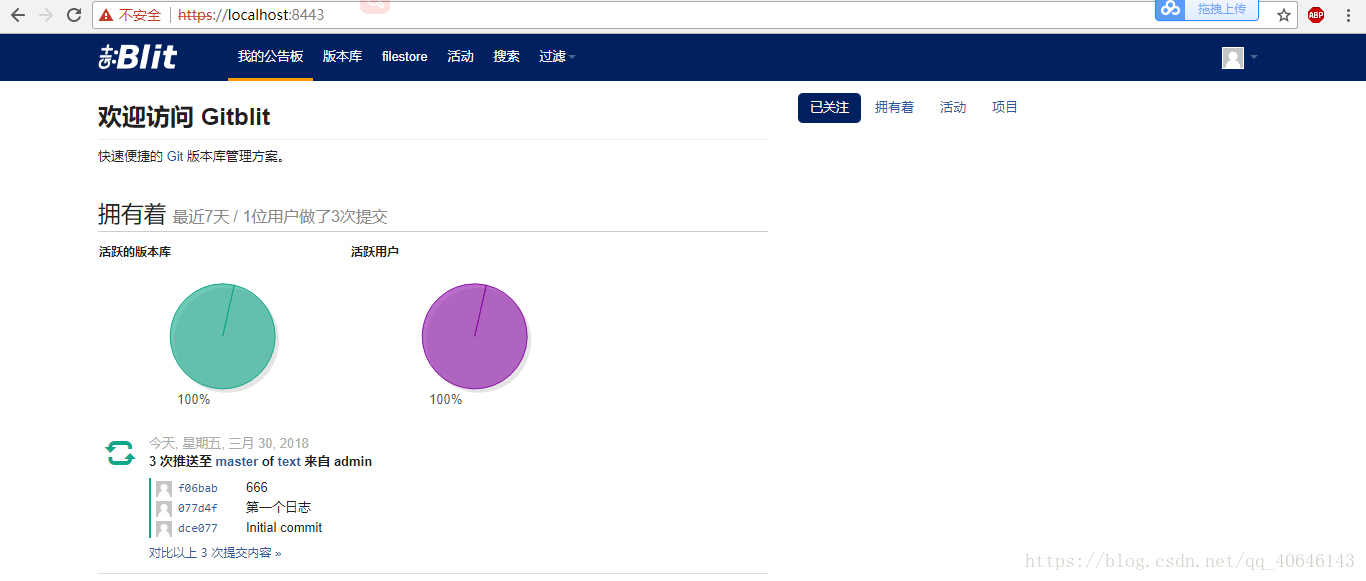Click the 活跃用户 chart label
The width and height of the screenshot is (1366, 581).
[375, 252]
